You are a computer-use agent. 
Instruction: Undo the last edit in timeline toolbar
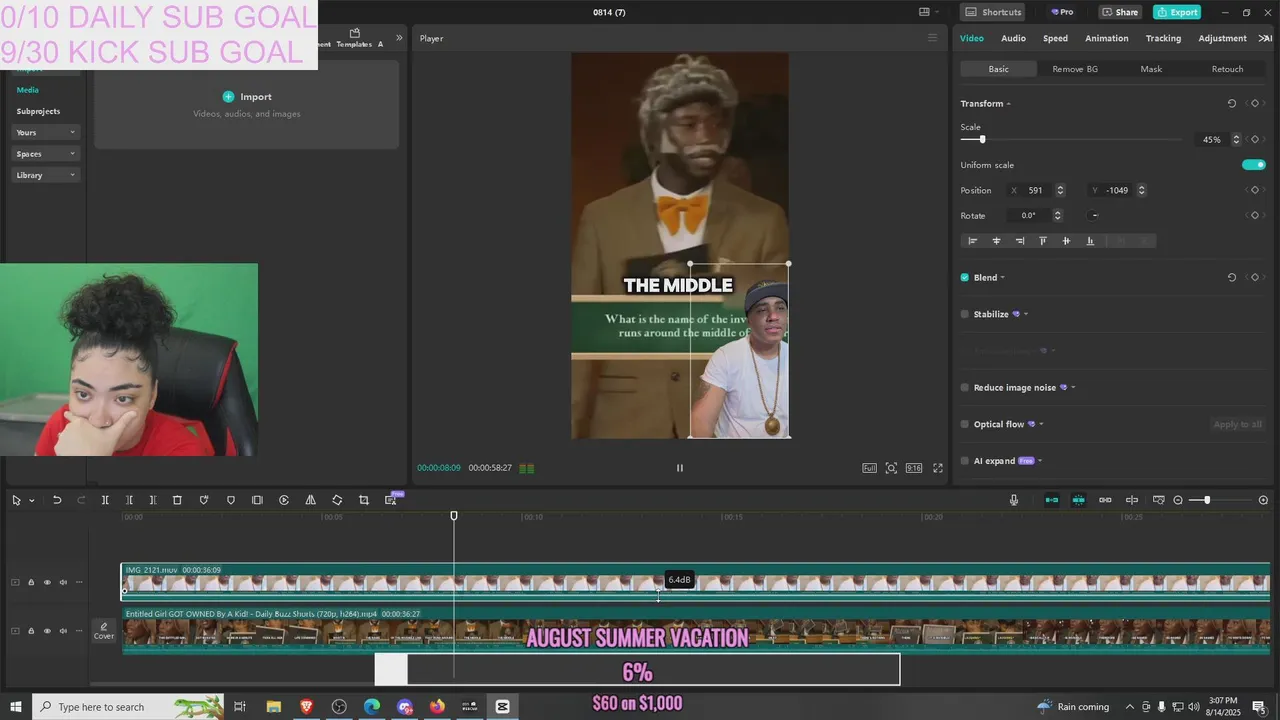click(x=57, y=500)
